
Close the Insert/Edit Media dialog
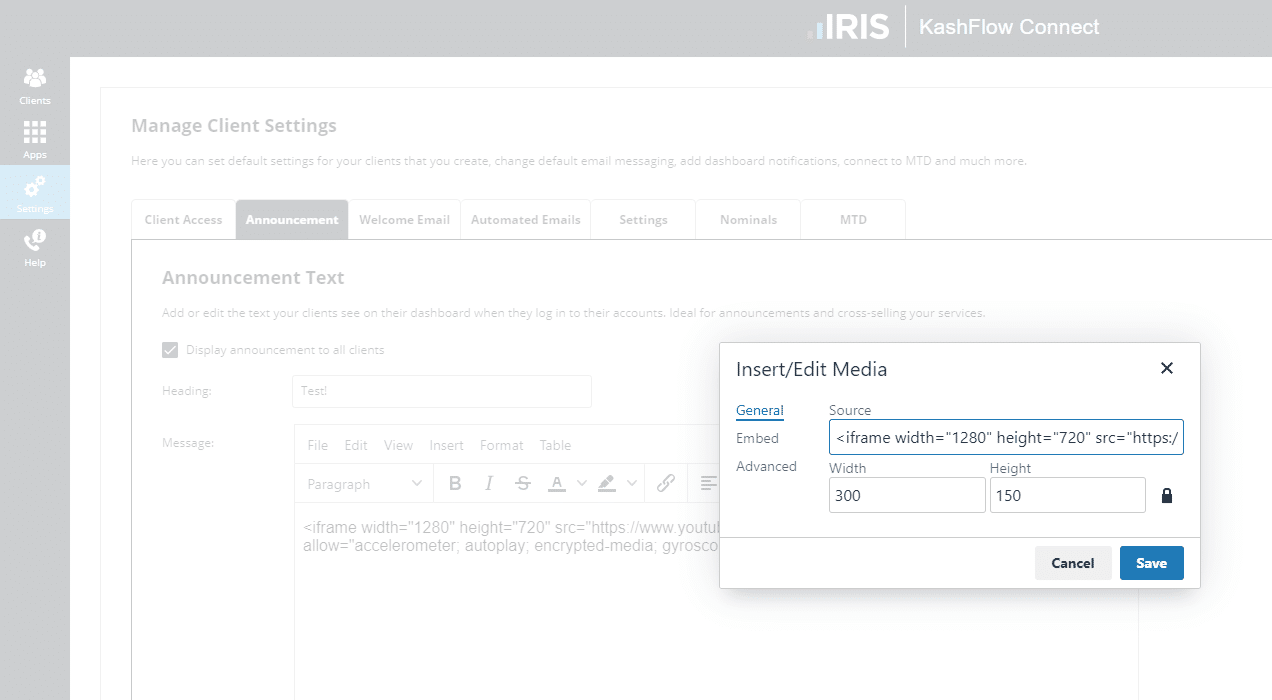pos(1166,368)
